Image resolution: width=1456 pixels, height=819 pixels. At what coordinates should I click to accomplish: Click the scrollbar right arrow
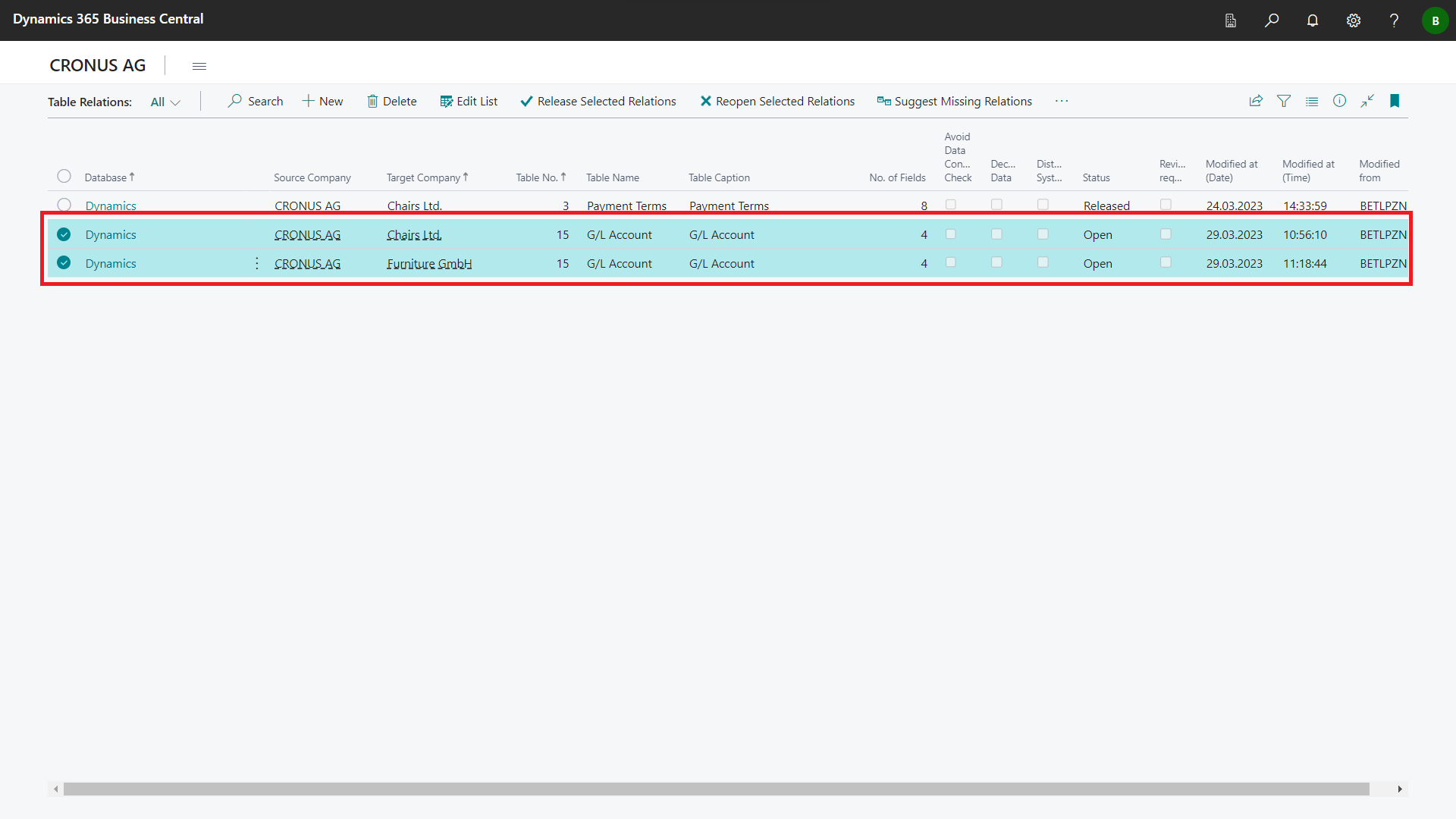point(1400,789)
